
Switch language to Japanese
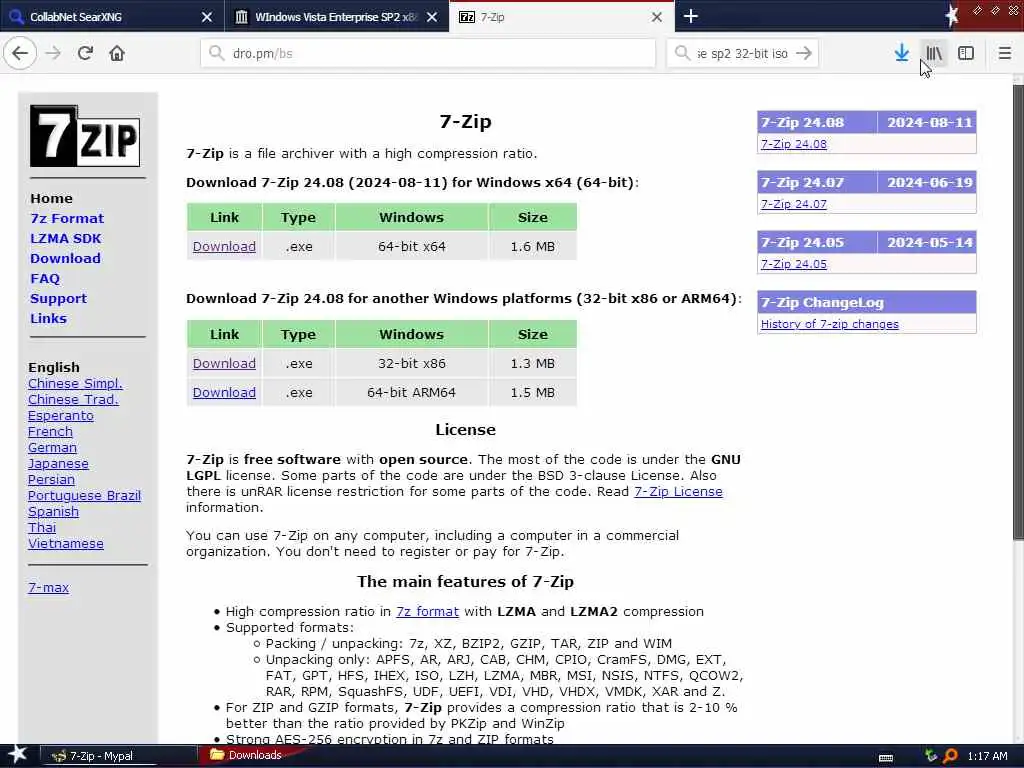(x=58, y=463)
